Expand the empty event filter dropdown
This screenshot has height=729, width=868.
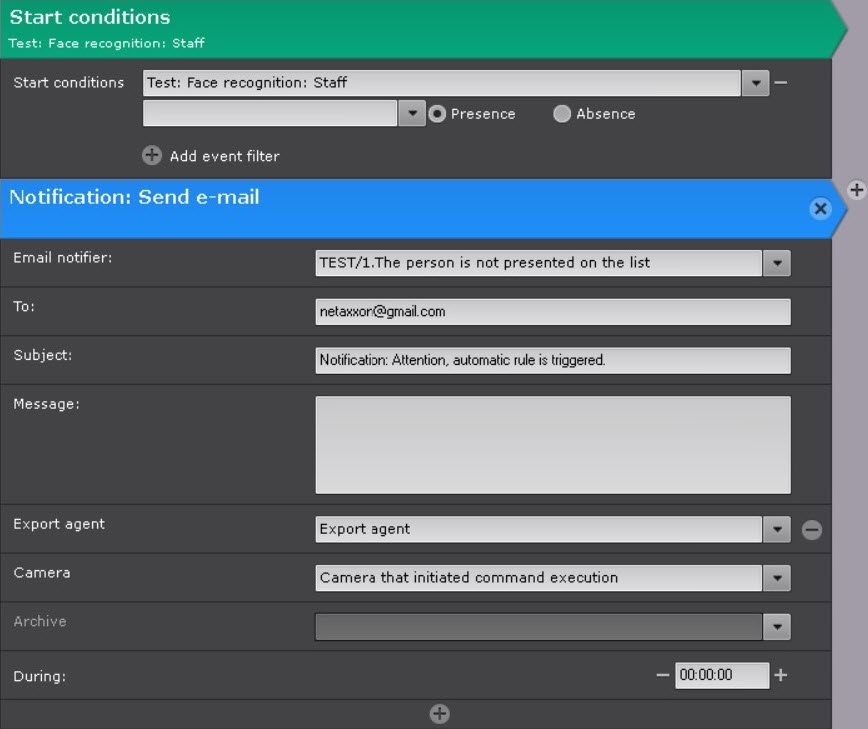[x=412, y=114]
